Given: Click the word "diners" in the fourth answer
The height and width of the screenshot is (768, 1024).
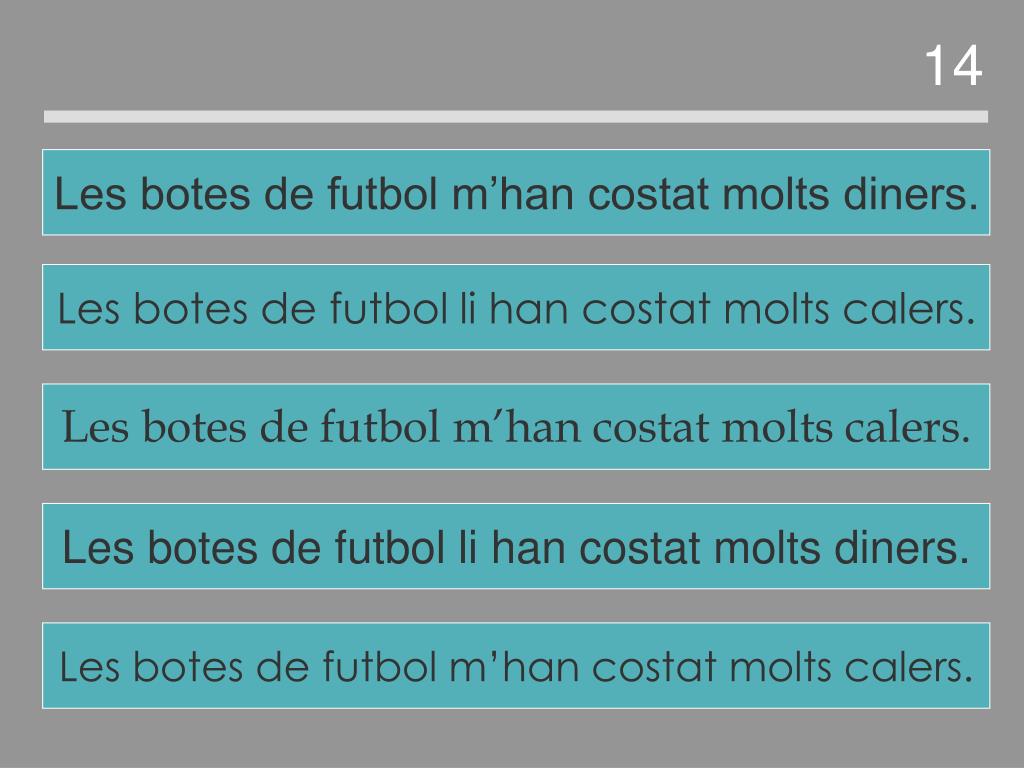Looking at the screenshot, I should click(914, 548).
